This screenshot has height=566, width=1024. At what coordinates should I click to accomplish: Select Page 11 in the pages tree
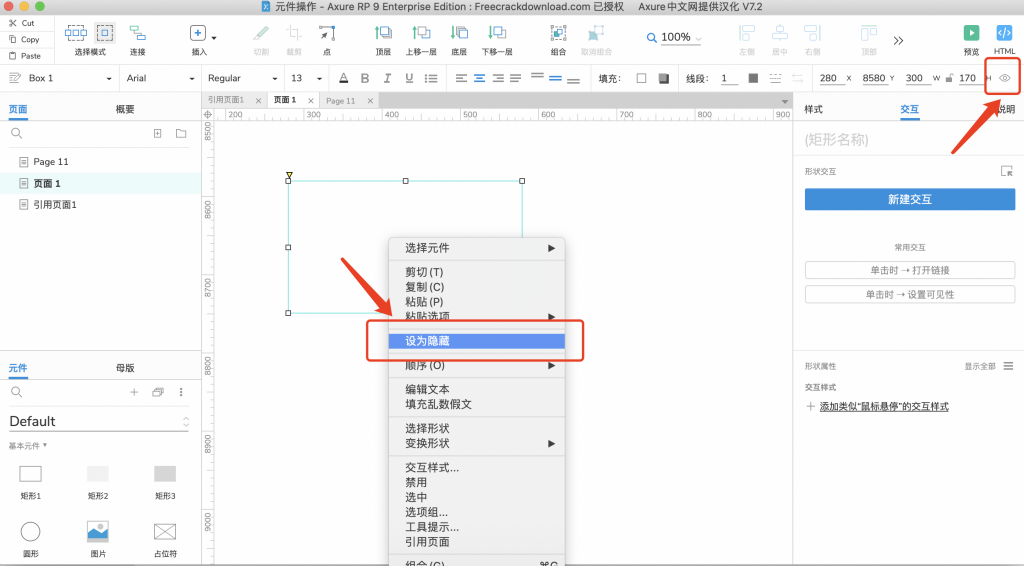[x=51, y=162]
